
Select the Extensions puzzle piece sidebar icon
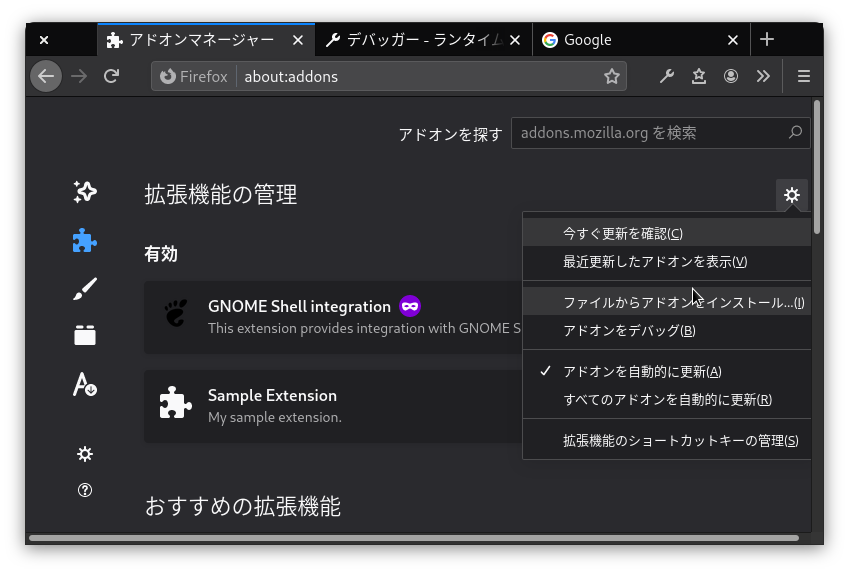click(85, 240)
